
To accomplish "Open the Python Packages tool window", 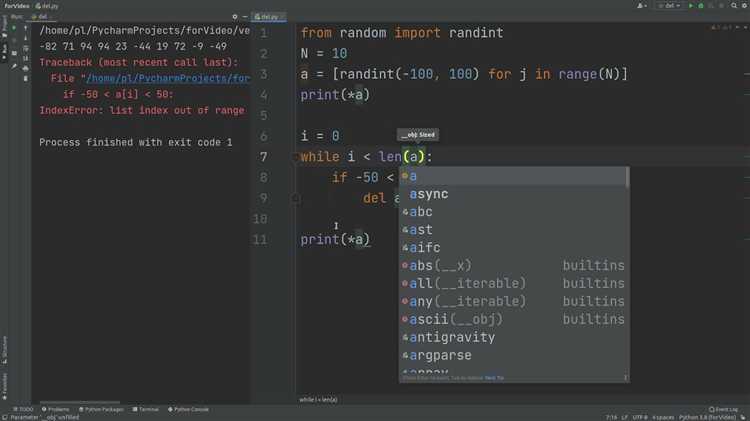I will (x=101, y=410).
